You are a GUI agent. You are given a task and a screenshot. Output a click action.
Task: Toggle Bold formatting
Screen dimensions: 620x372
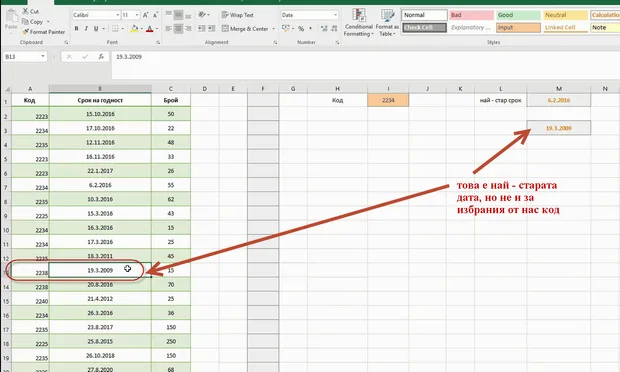[x=76, y=28]
